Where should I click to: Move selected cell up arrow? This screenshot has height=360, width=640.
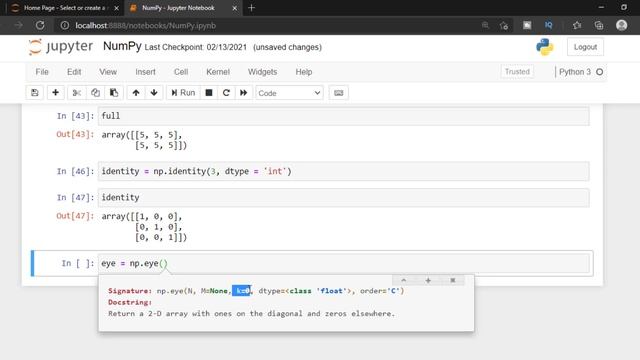pos(136,93)
